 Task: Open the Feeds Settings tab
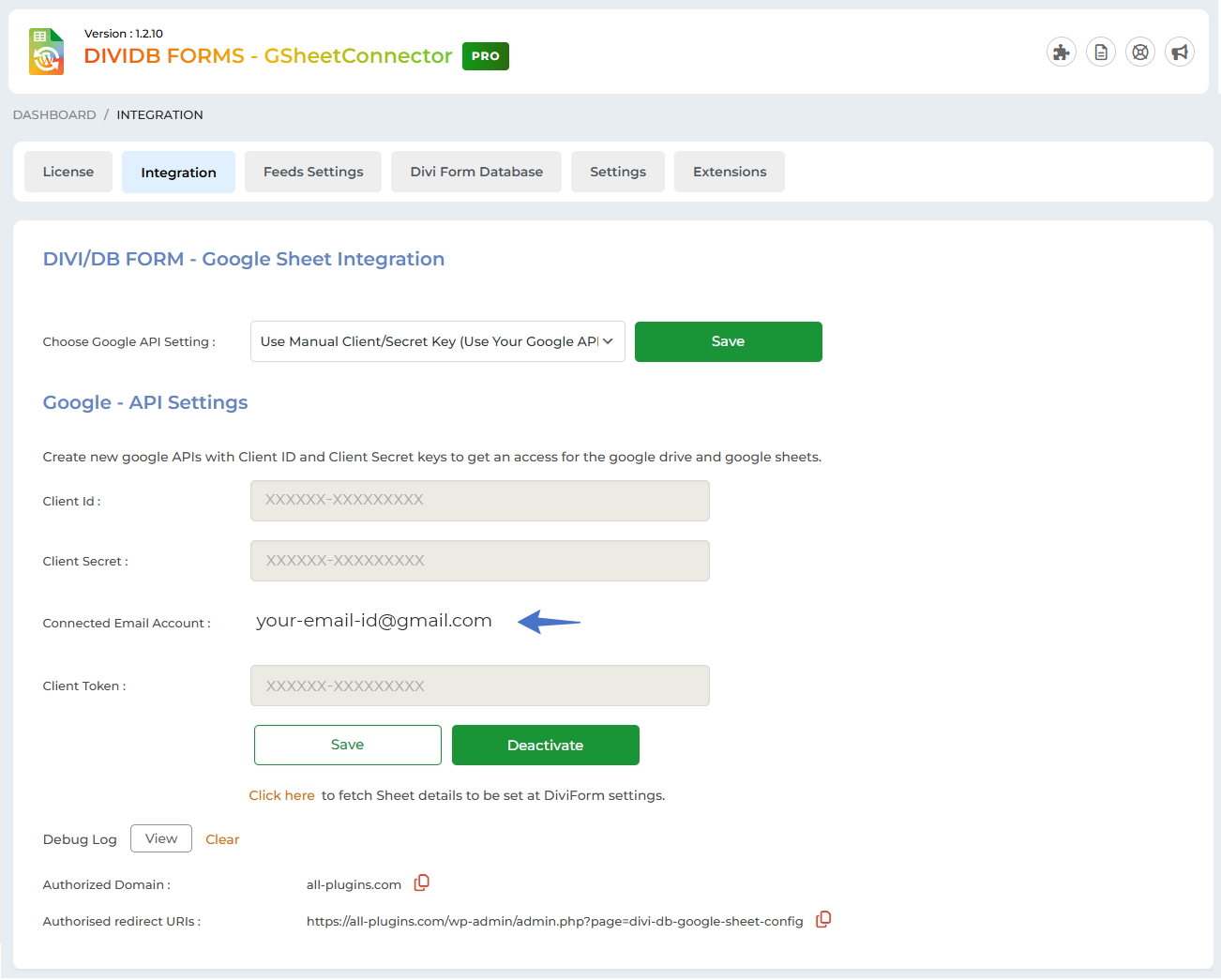tap(313, 172)
